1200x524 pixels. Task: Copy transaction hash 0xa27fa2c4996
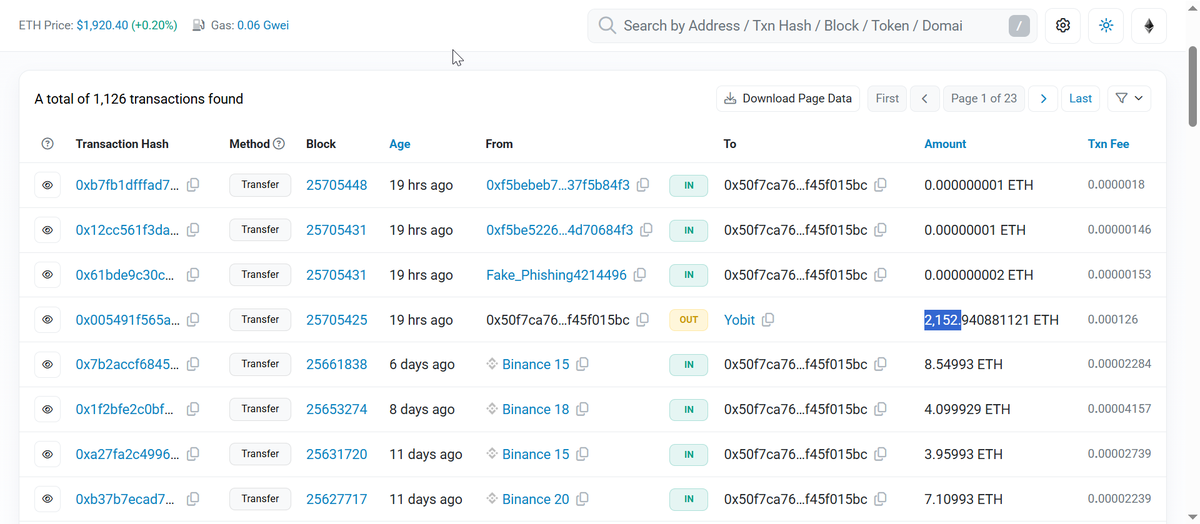tap(193, 454)
